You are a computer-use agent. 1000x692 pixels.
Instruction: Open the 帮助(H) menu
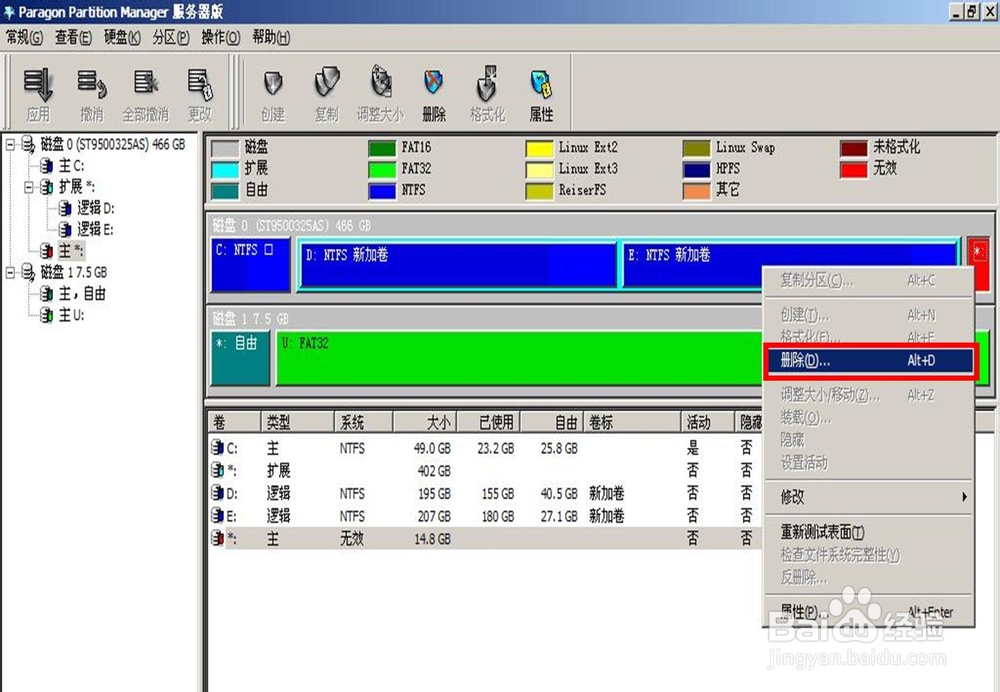[x=271, y=38]
